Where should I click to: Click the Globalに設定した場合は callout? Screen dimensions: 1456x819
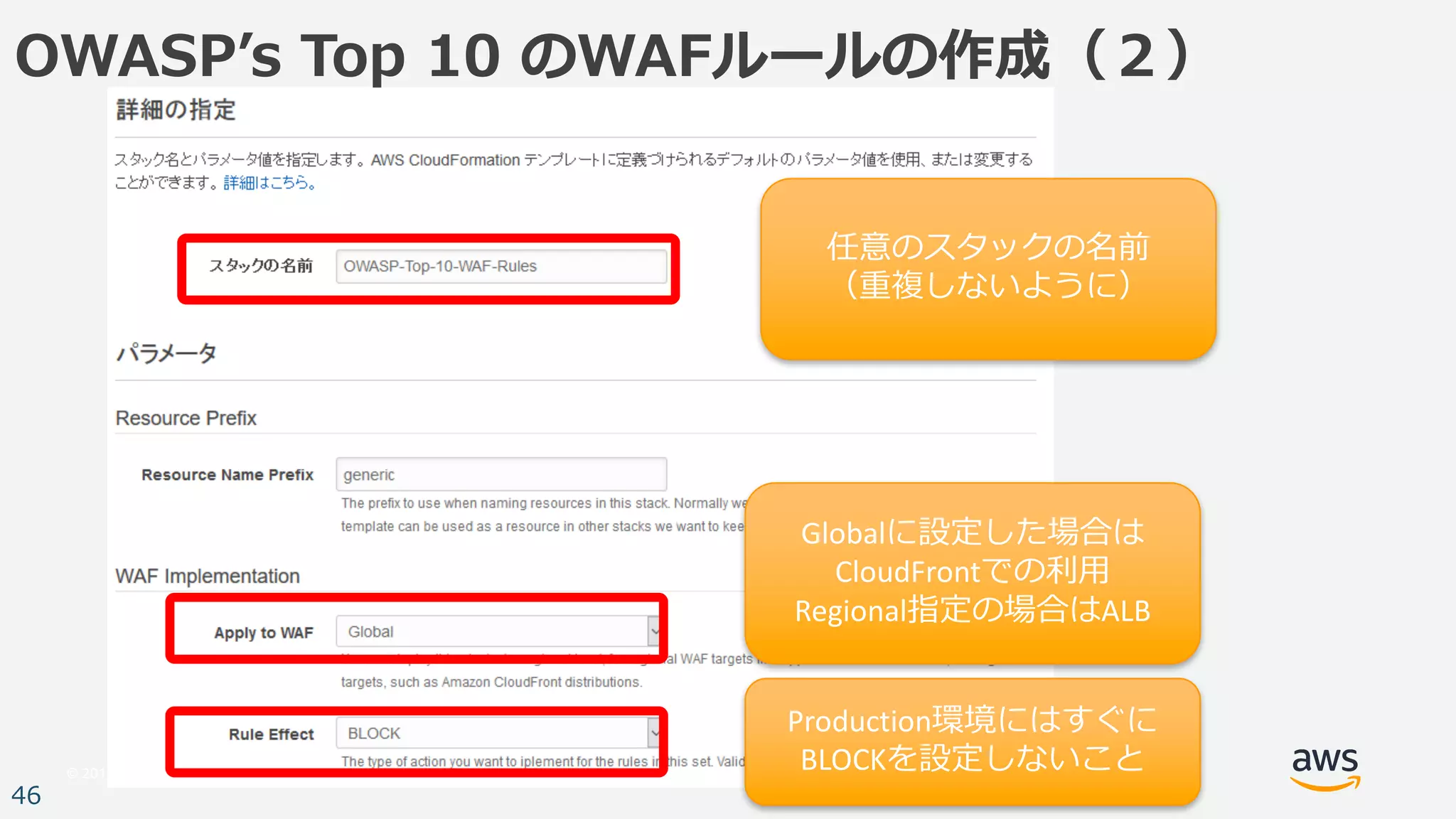(x=973, y=573)
